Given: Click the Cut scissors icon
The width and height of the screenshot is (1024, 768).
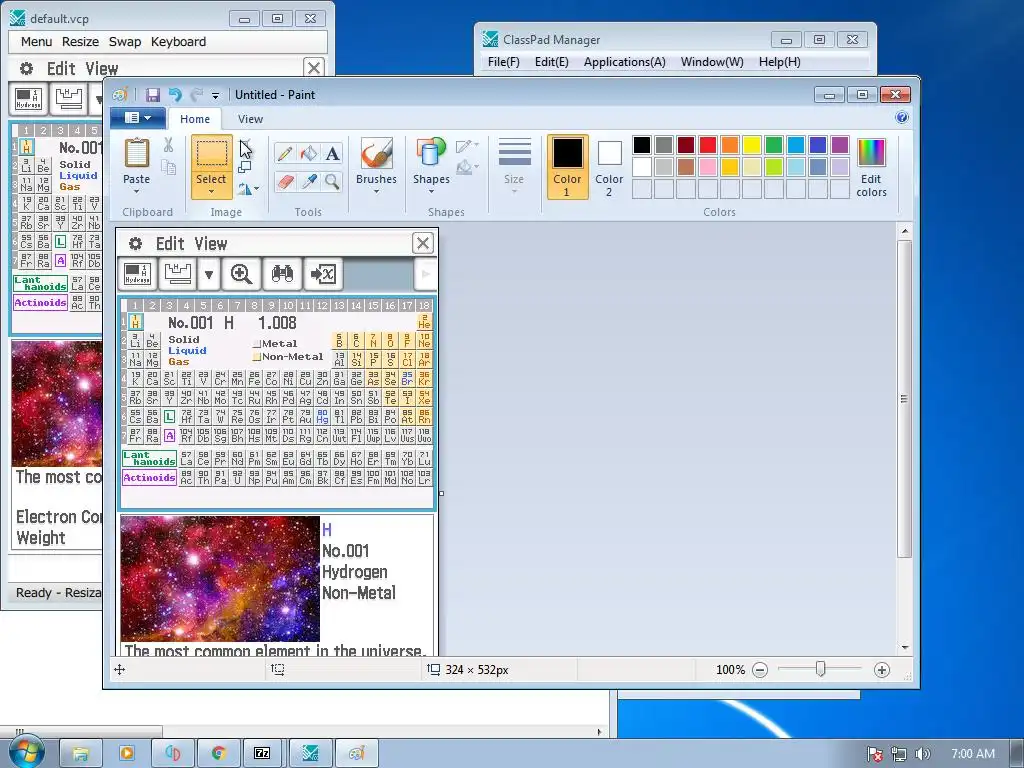Looking at the screenshot, I should (168, 145).
